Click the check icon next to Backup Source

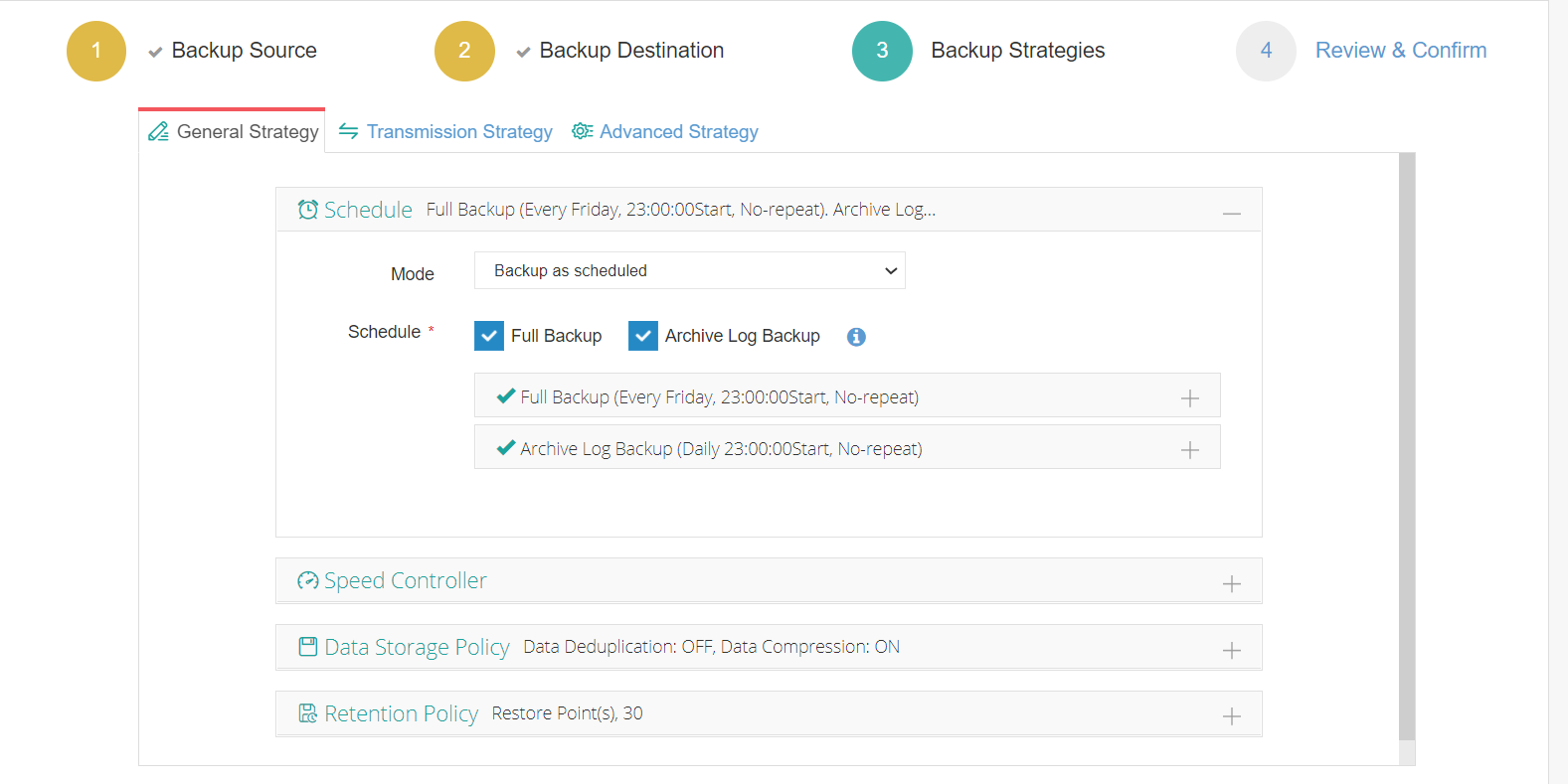(155, 53)
